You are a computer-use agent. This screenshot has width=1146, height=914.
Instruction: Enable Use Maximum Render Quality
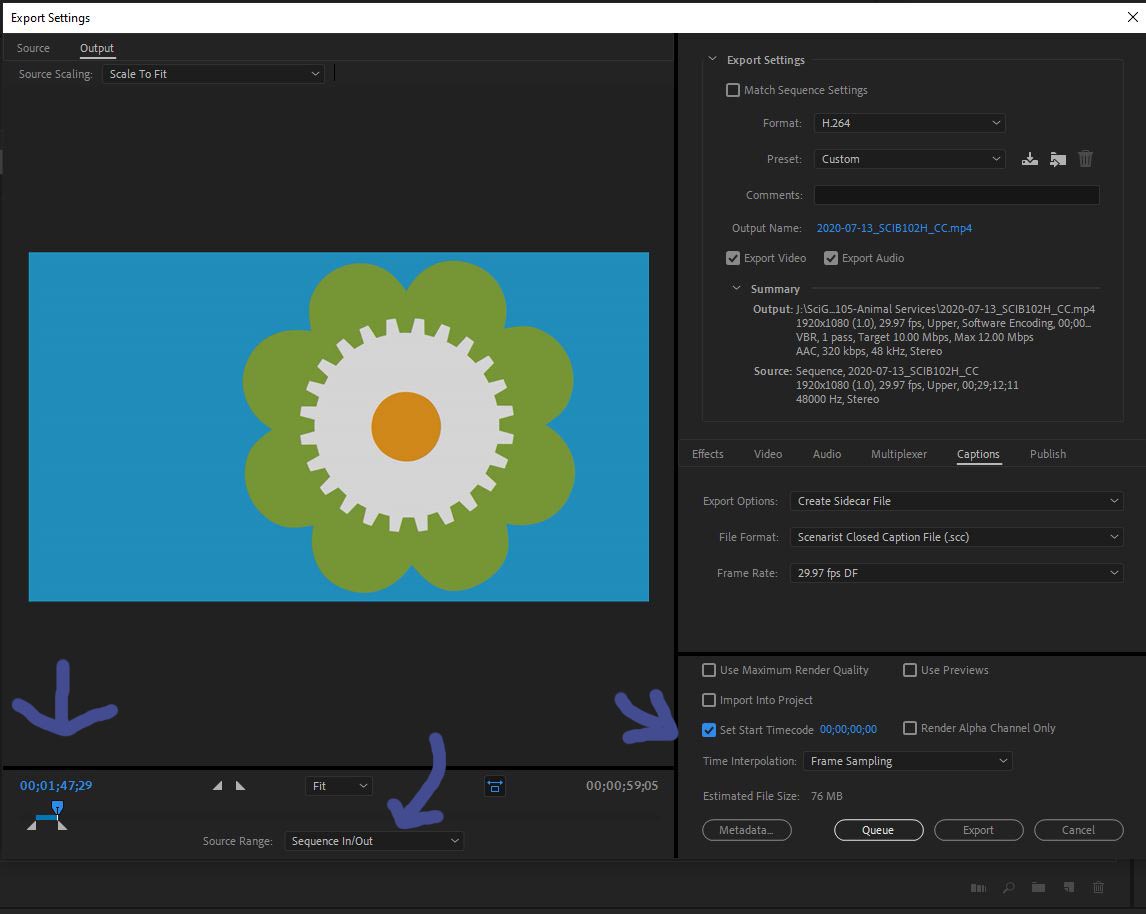[x=709, y=670]
